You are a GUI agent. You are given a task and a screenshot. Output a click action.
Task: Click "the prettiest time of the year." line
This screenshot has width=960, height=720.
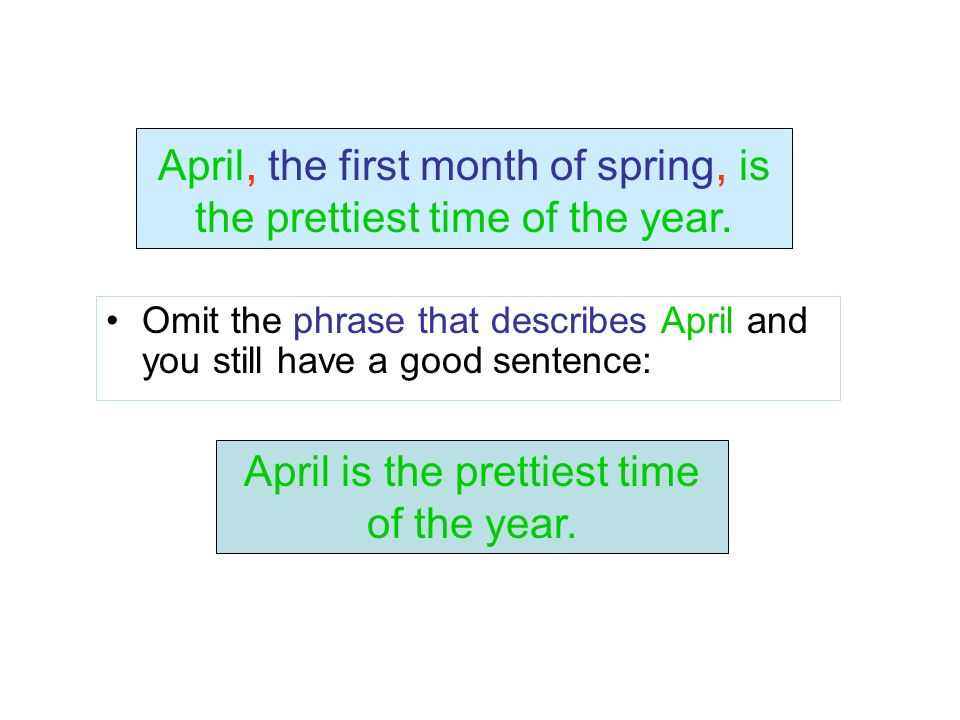(463, 219)
